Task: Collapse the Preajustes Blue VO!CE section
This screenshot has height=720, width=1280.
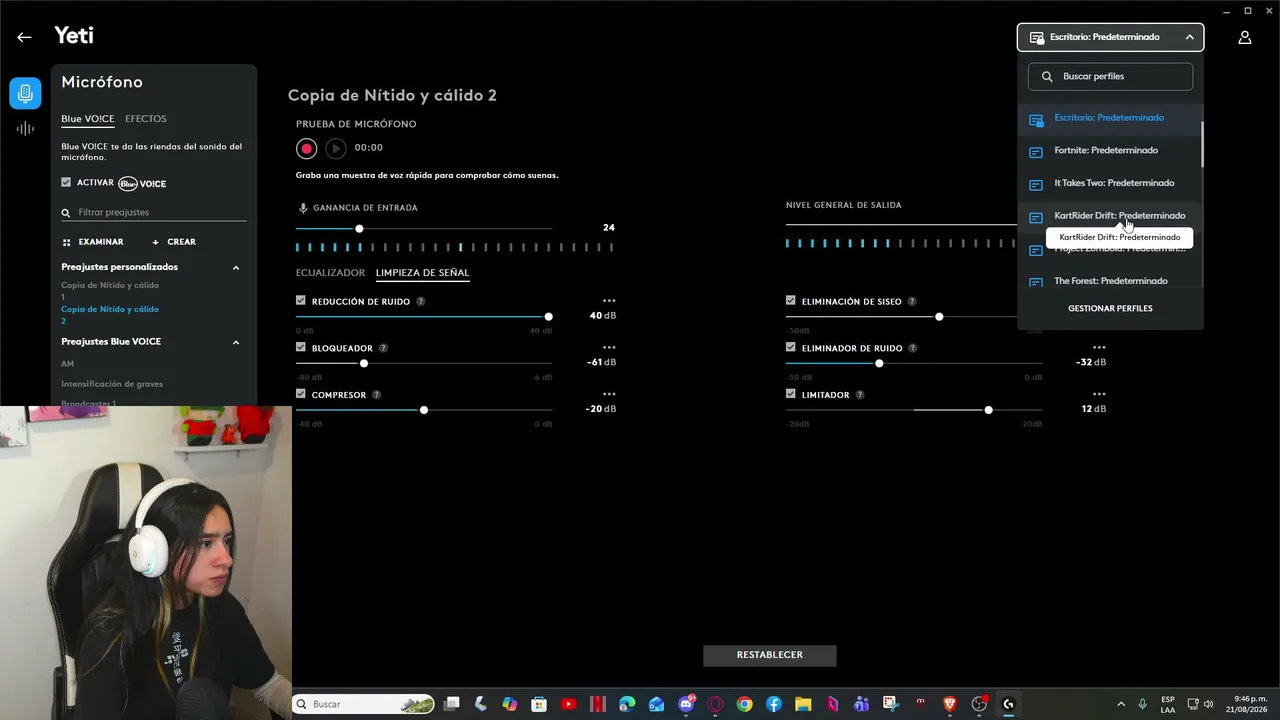Action: (236, 342)
